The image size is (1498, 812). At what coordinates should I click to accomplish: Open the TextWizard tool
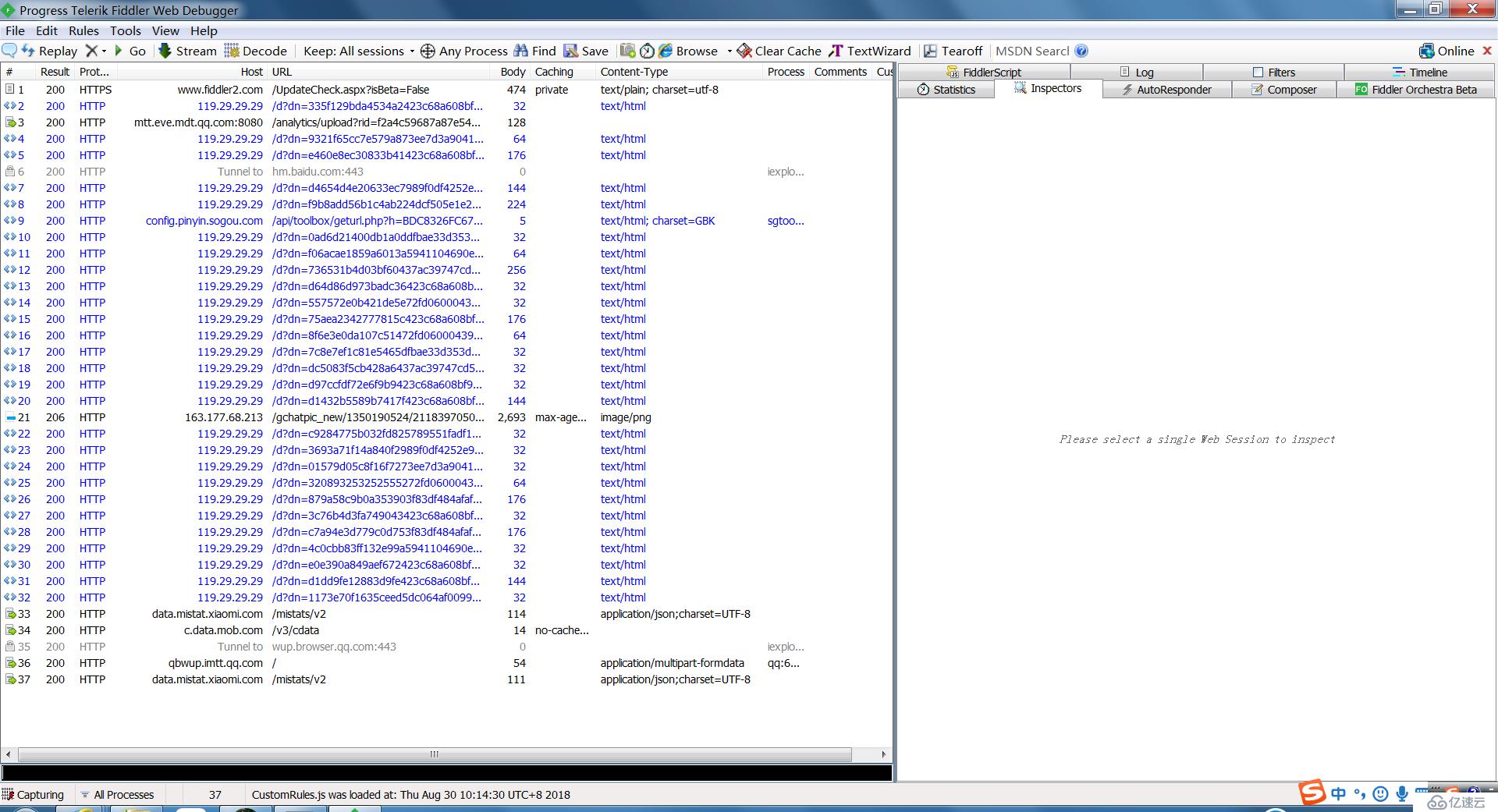click(x=869, y=51)
